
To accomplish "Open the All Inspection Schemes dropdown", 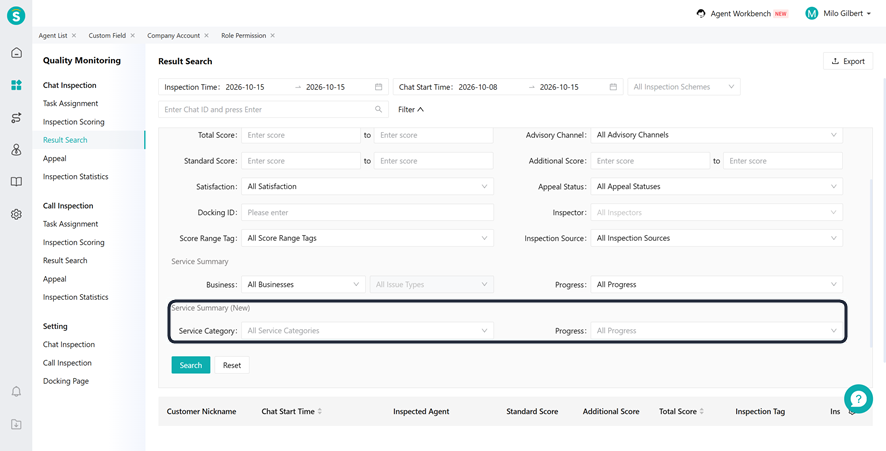I will [x=684, y=87].
